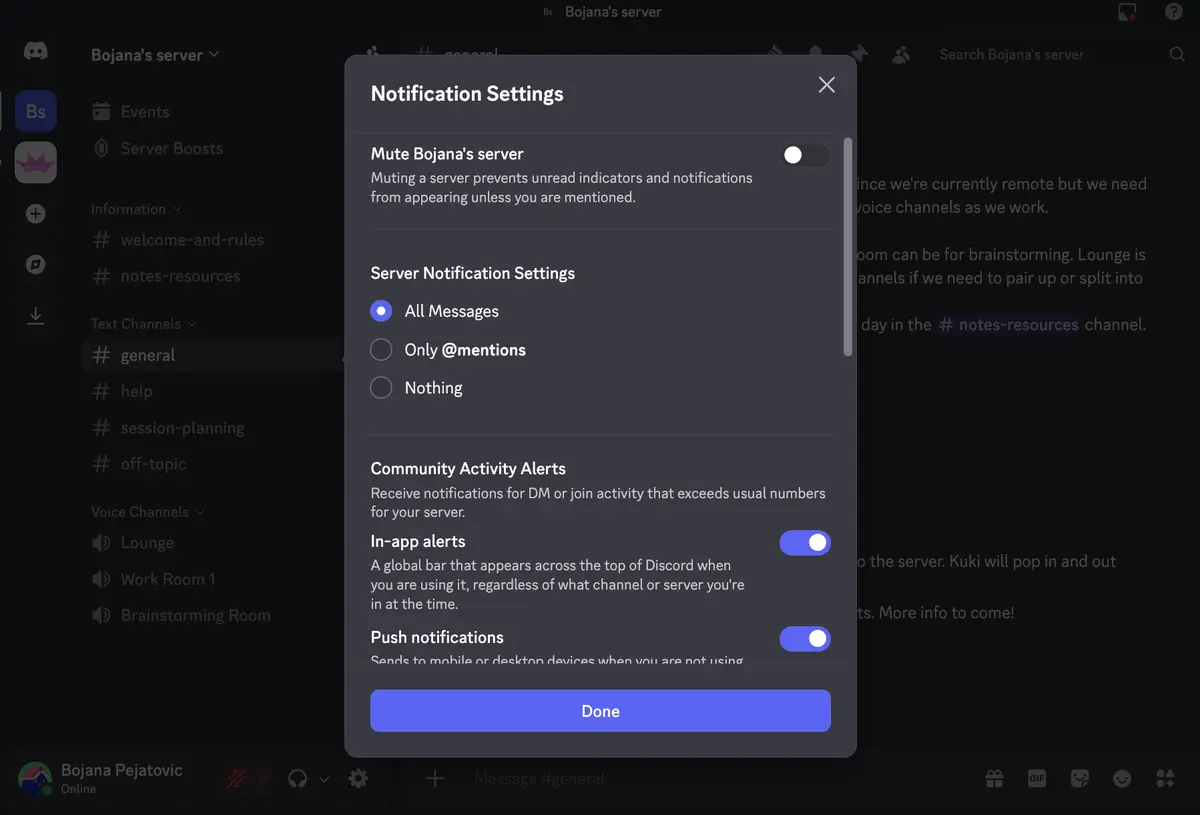Enable In-app alerts toggle
This screenshot has height=815, width=1200.
pos(805,542)
